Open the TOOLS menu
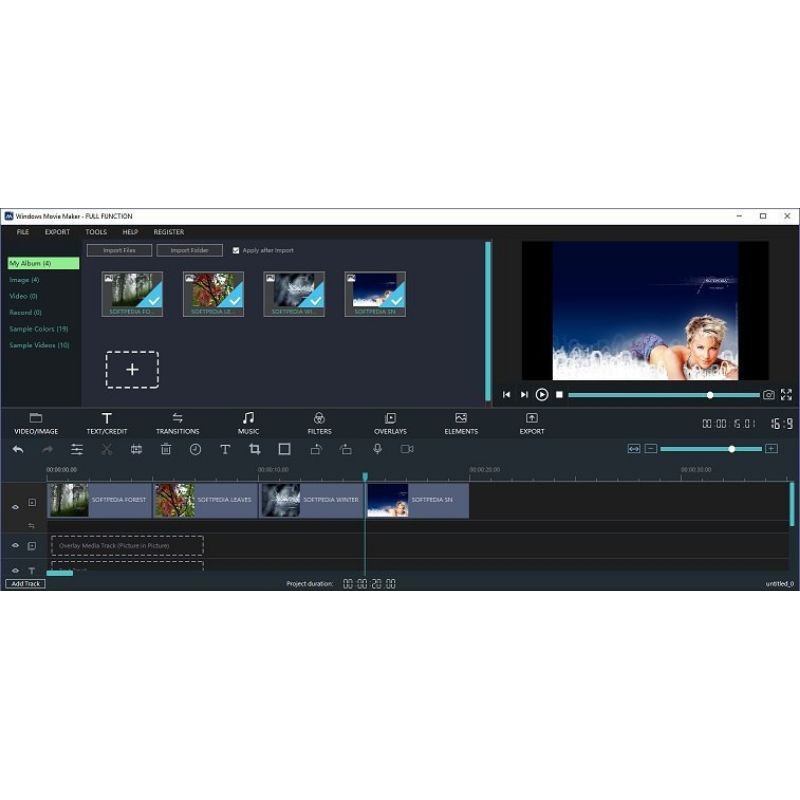Screen dimensions: 800x800 coord(96,232)
